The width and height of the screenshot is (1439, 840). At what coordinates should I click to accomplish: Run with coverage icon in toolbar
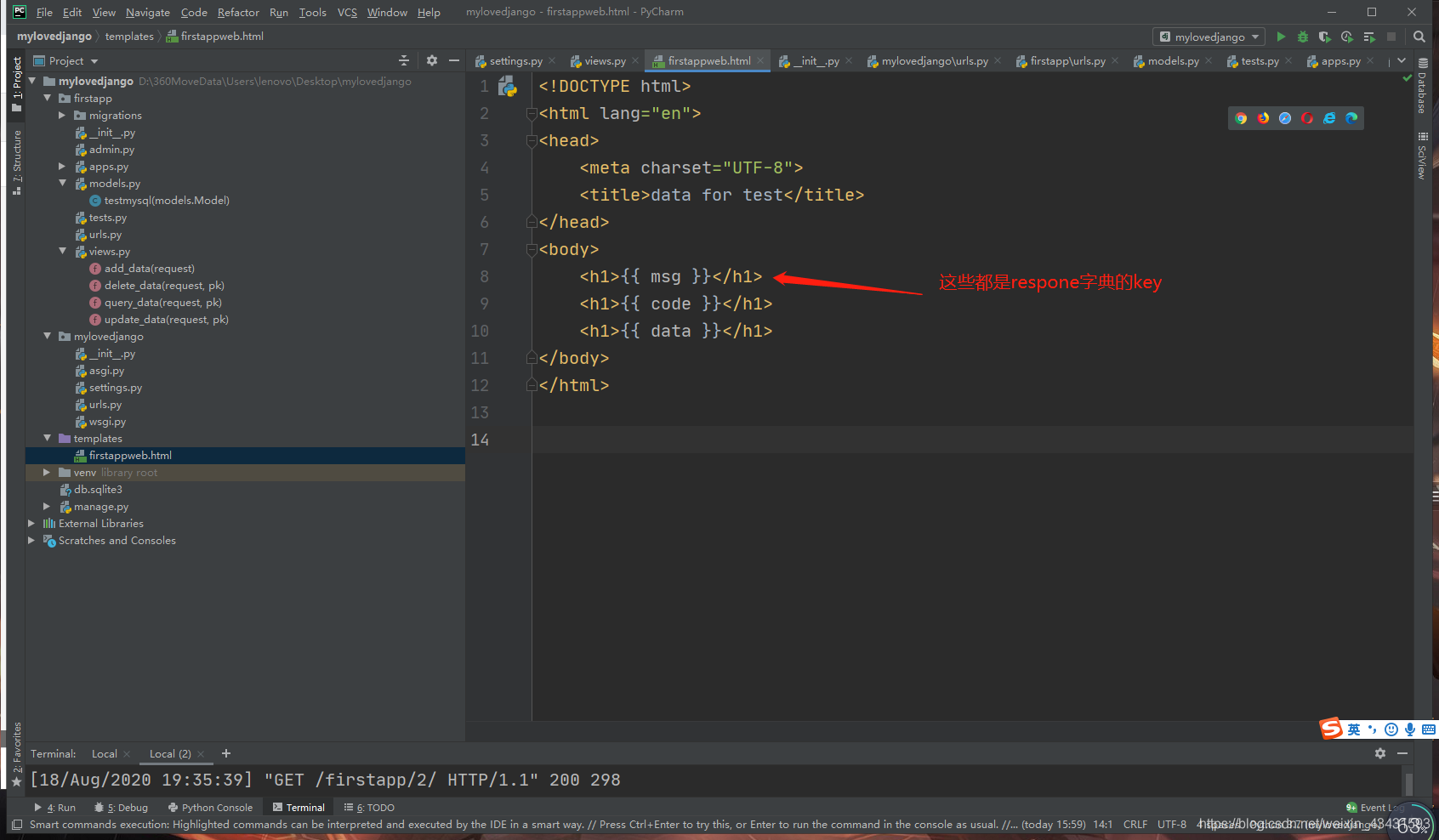coord(1324,37)
